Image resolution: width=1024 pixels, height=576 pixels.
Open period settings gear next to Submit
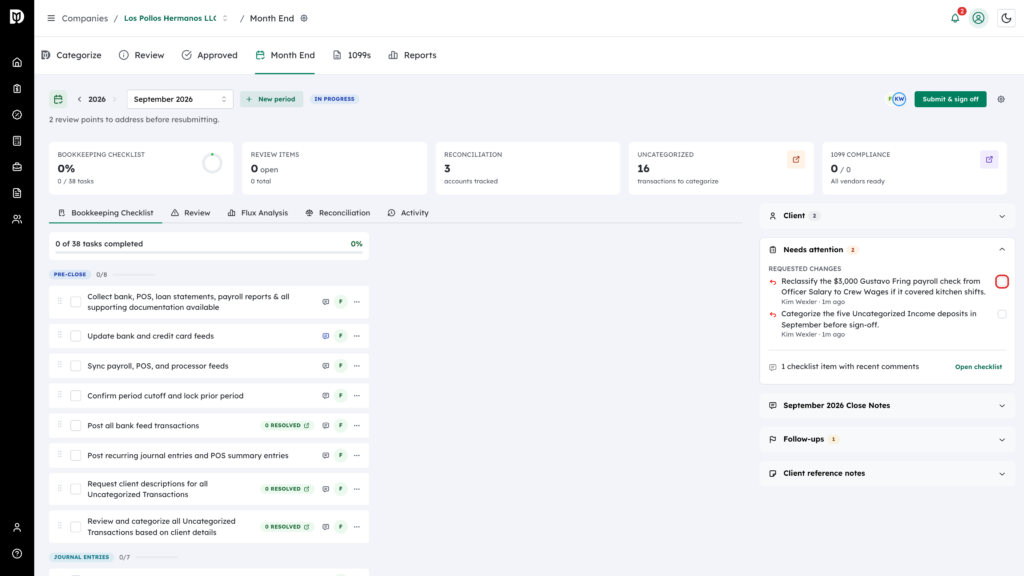tap(1001, 99)
